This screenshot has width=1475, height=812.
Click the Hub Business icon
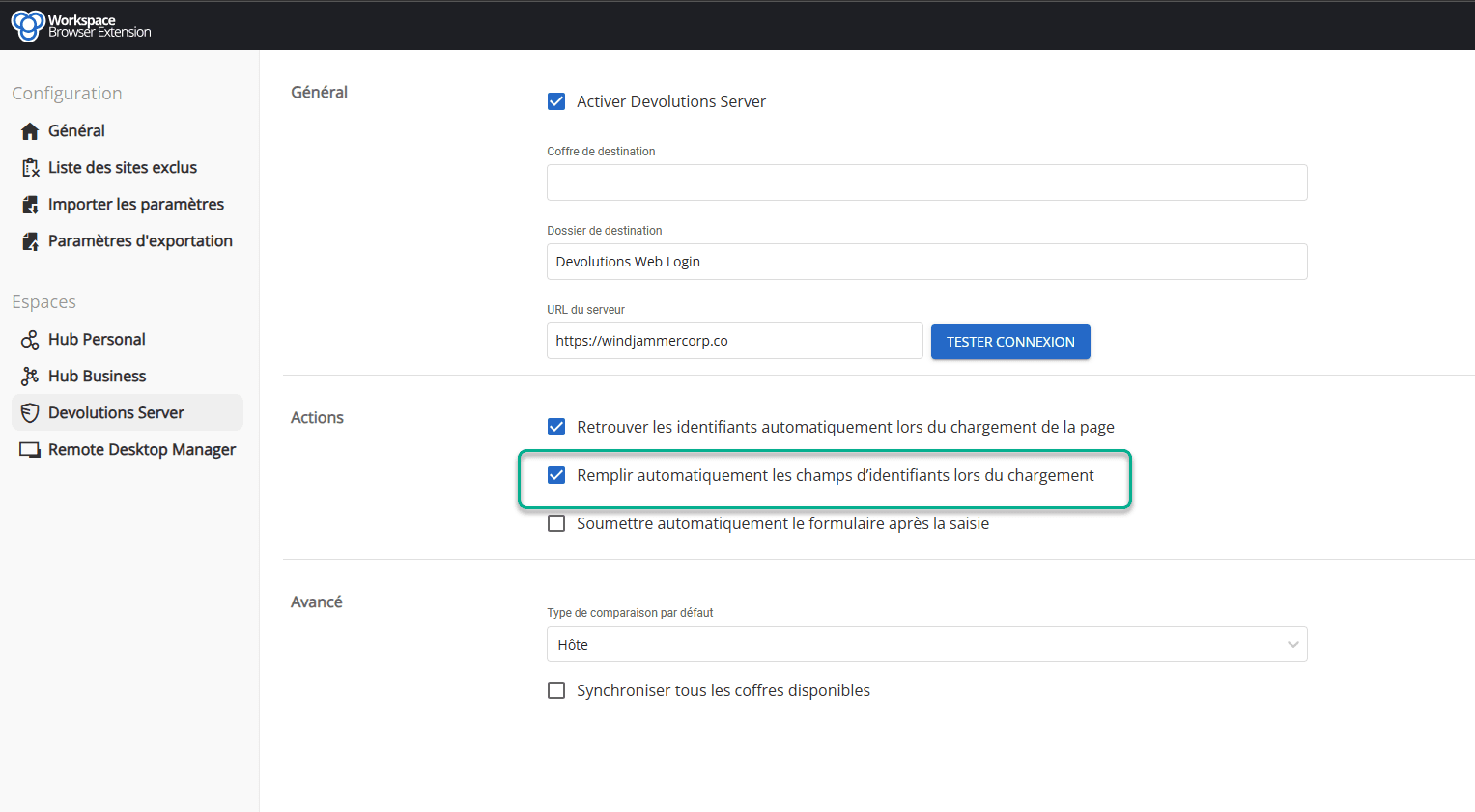(30, 377)
